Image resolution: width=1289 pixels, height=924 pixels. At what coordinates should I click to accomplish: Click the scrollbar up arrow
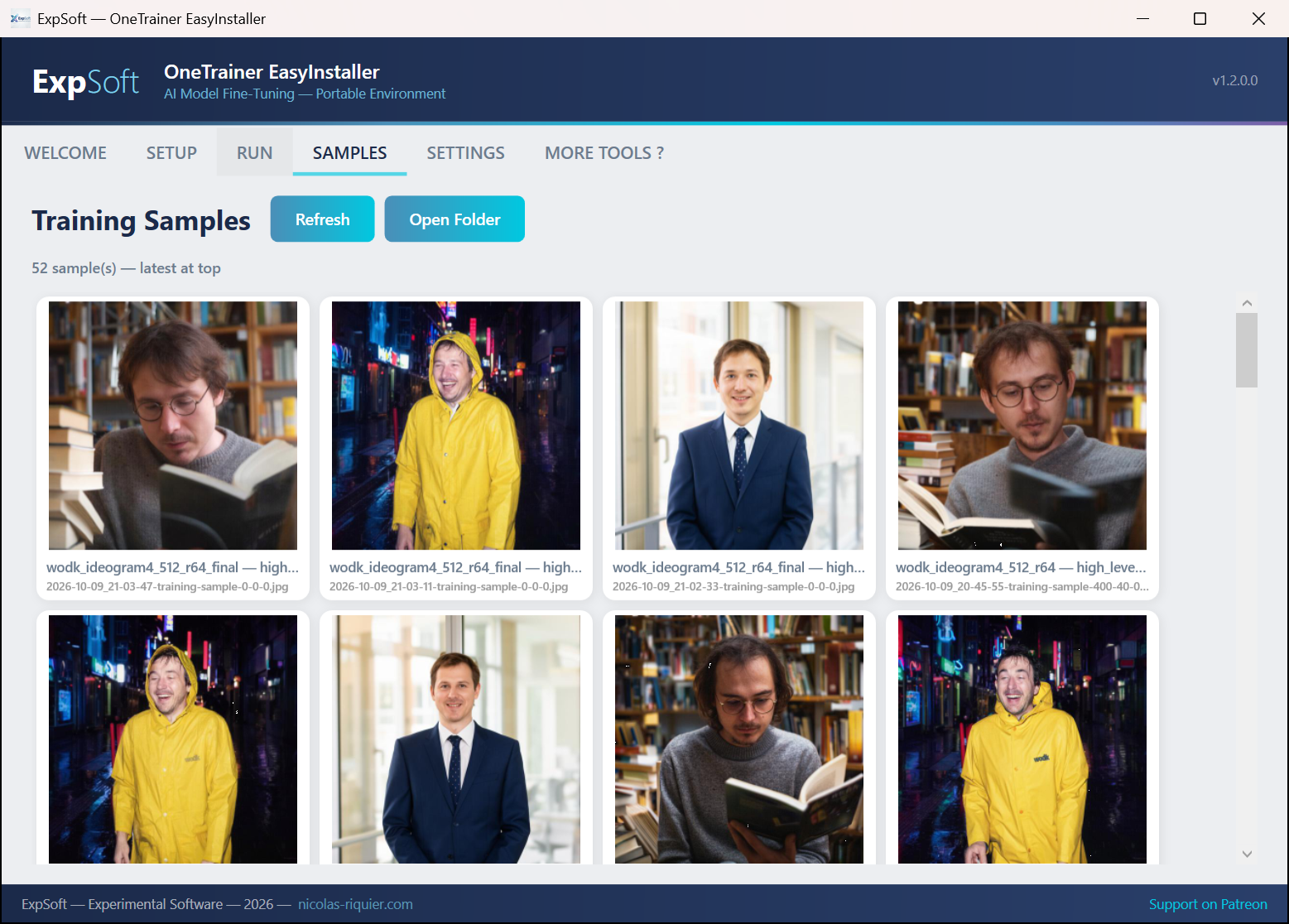point(1247,303)
